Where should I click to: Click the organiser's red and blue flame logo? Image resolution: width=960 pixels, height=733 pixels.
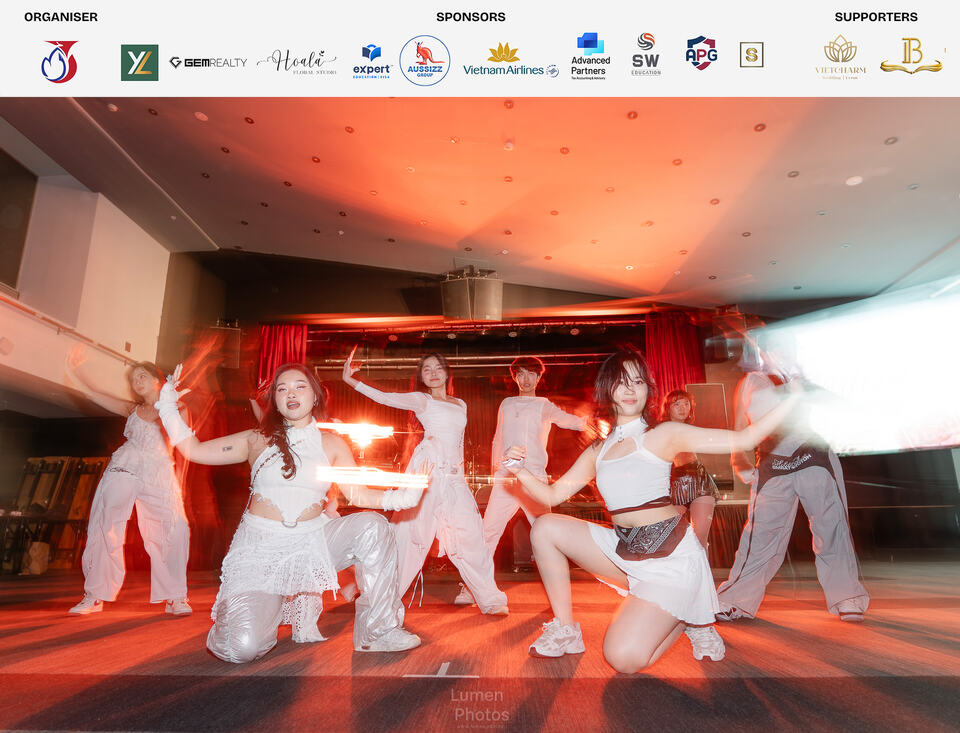point(59,62)
